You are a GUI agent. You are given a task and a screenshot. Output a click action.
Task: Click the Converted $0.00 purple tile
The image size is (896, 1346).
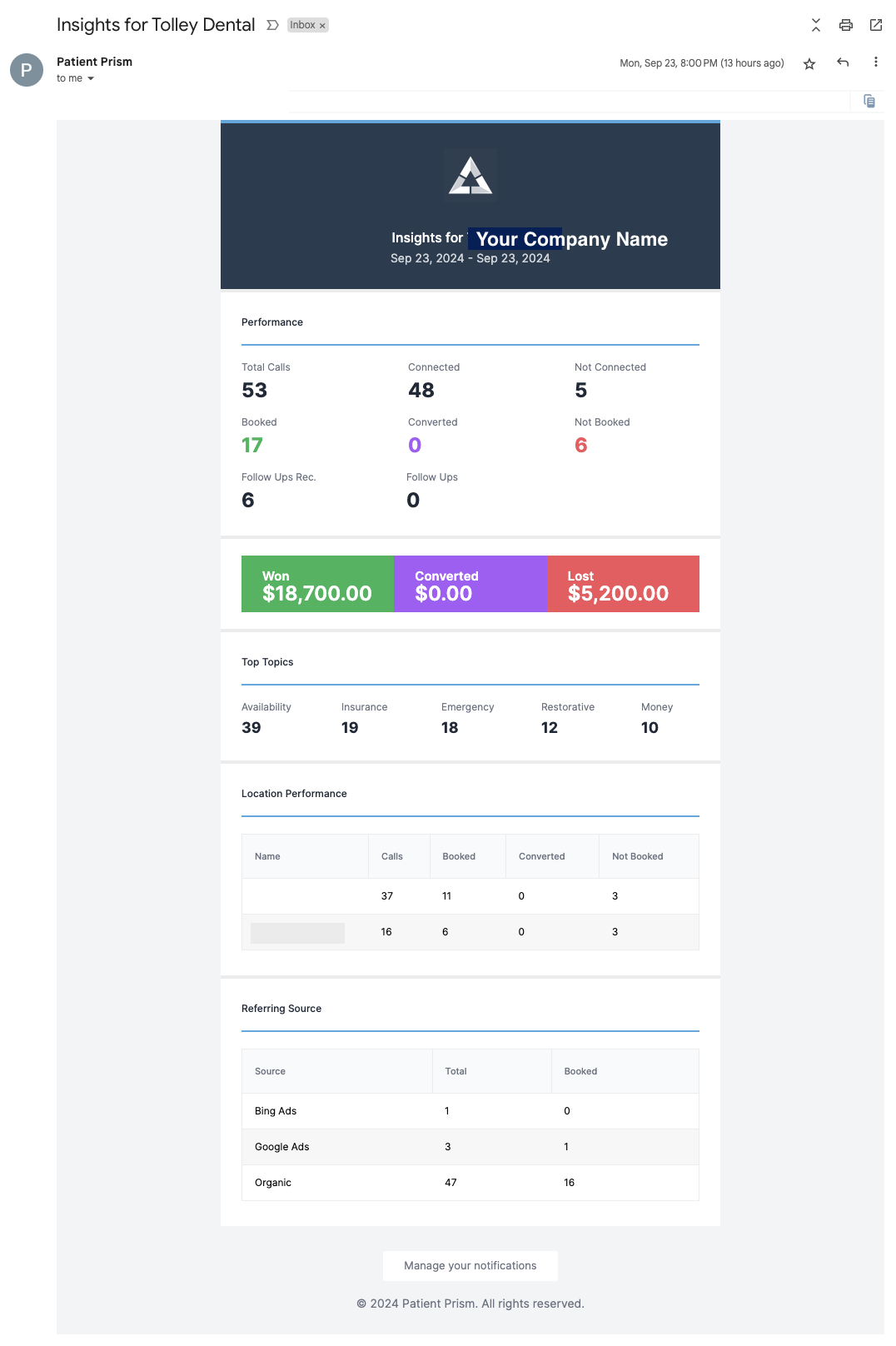pos(470,584)
